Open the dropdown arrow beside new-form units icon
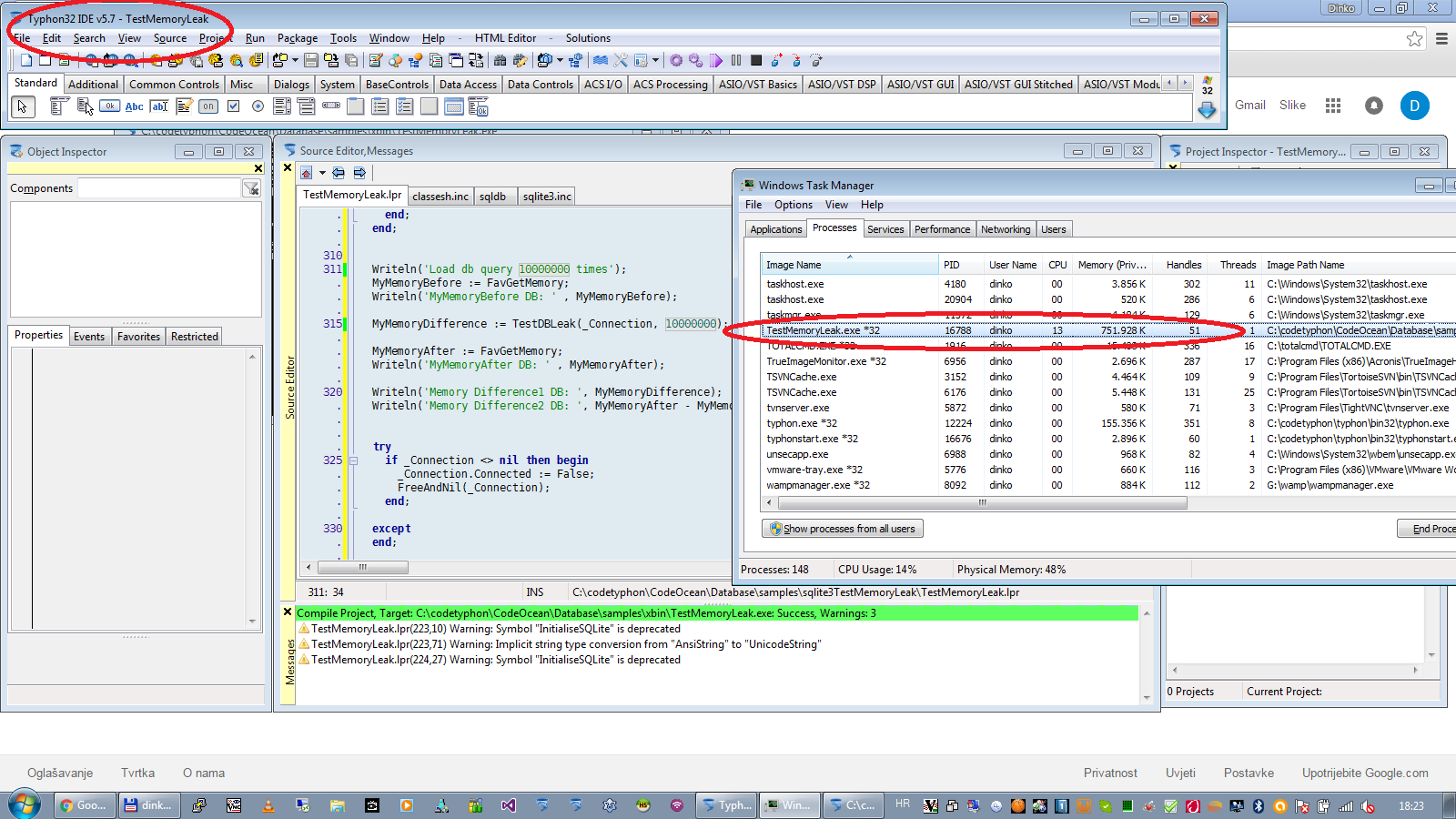Viewport: 1456px width, 819px height. [x=295, y=60]
